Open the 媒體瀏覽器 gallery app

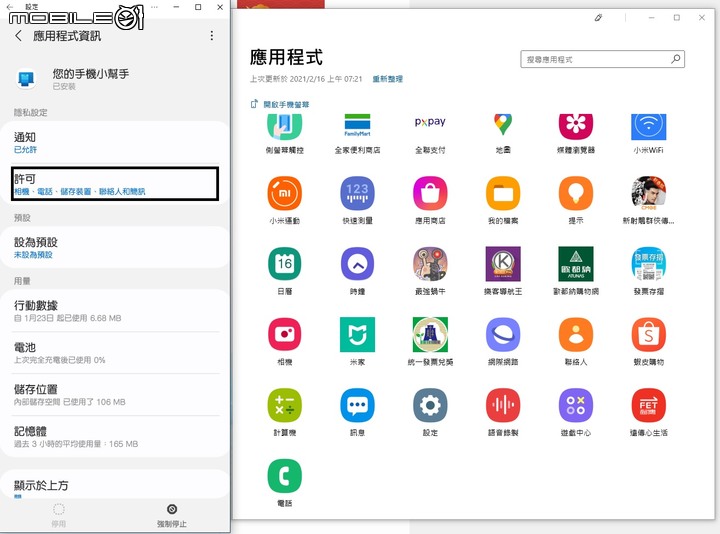[575, 126]
